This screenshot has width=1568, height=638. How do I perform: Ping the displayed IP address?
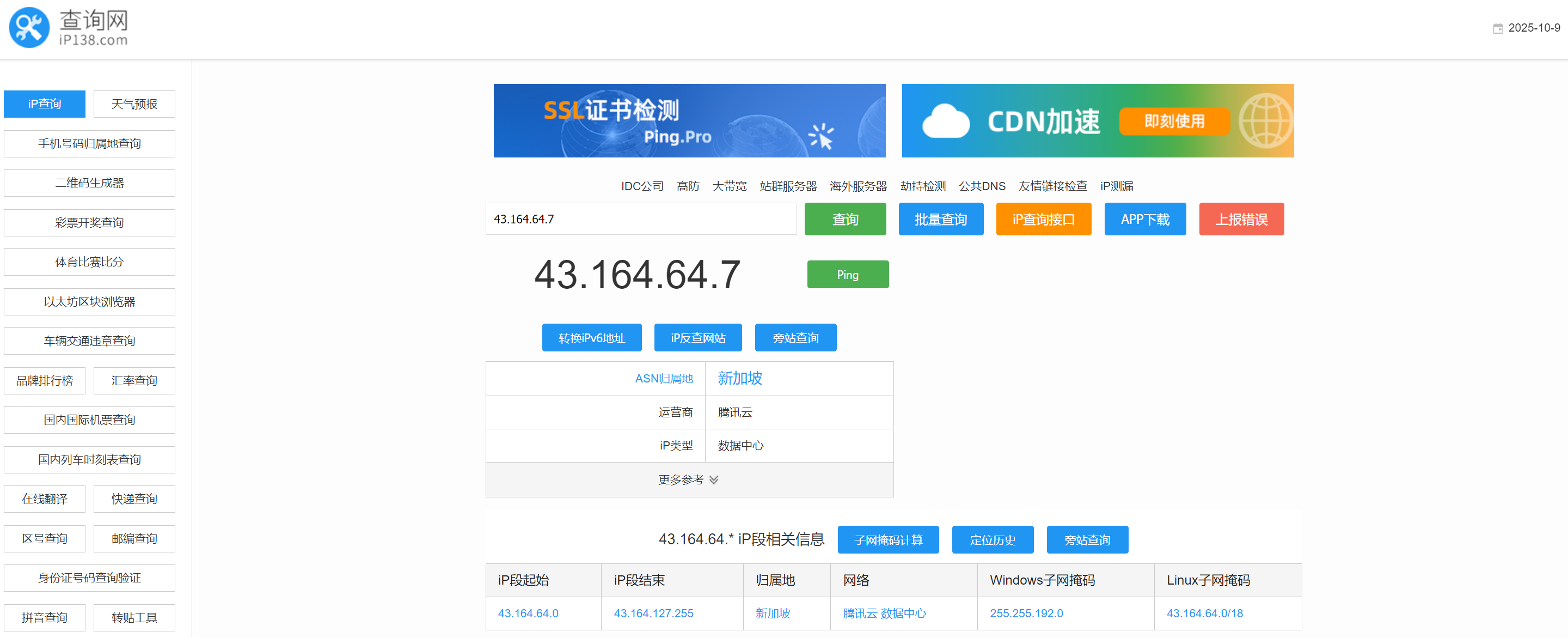(x=847, y=275)
